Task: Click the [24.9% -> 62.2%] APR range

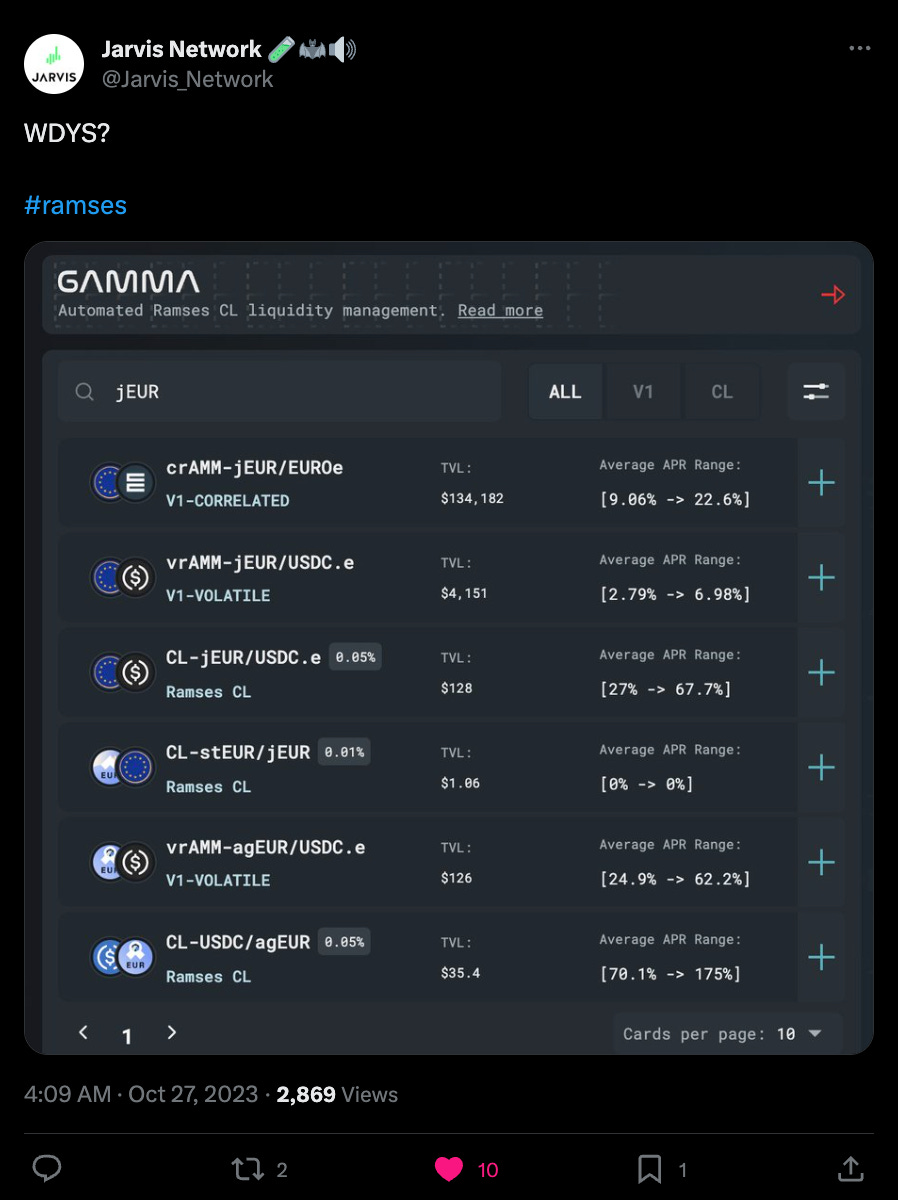Action: (675, 879)
